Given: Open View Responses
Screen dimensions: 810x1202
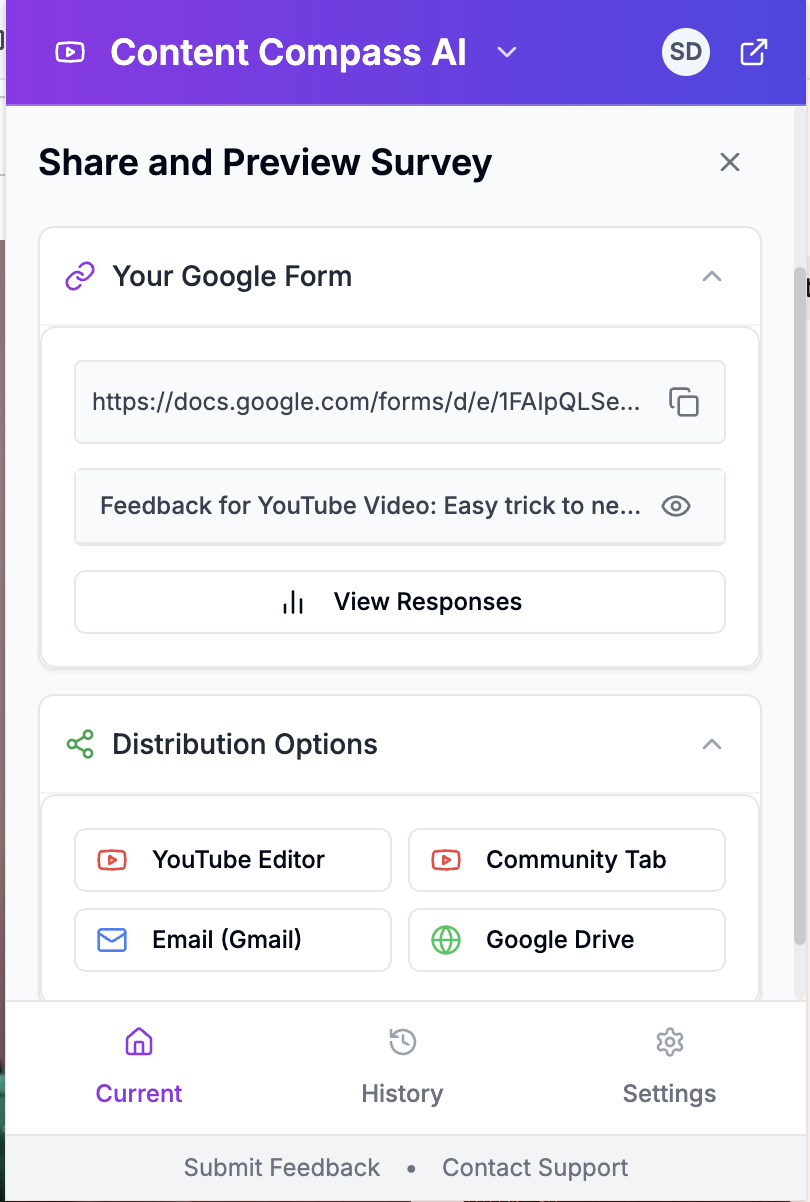Looking at the screenshot, I should click(400, 602).
